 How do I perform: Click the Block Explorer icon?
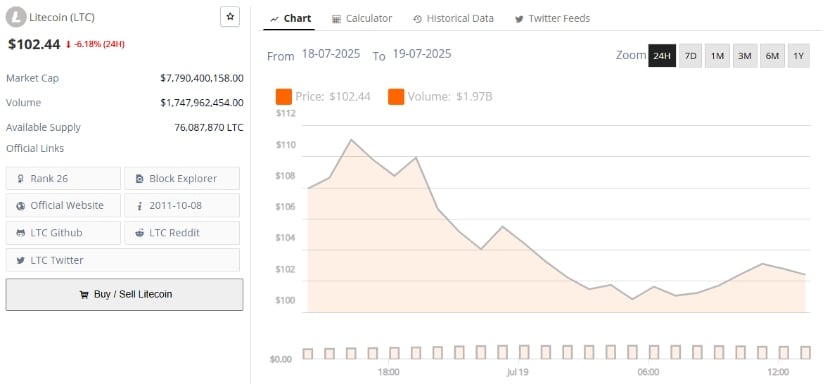139,179
